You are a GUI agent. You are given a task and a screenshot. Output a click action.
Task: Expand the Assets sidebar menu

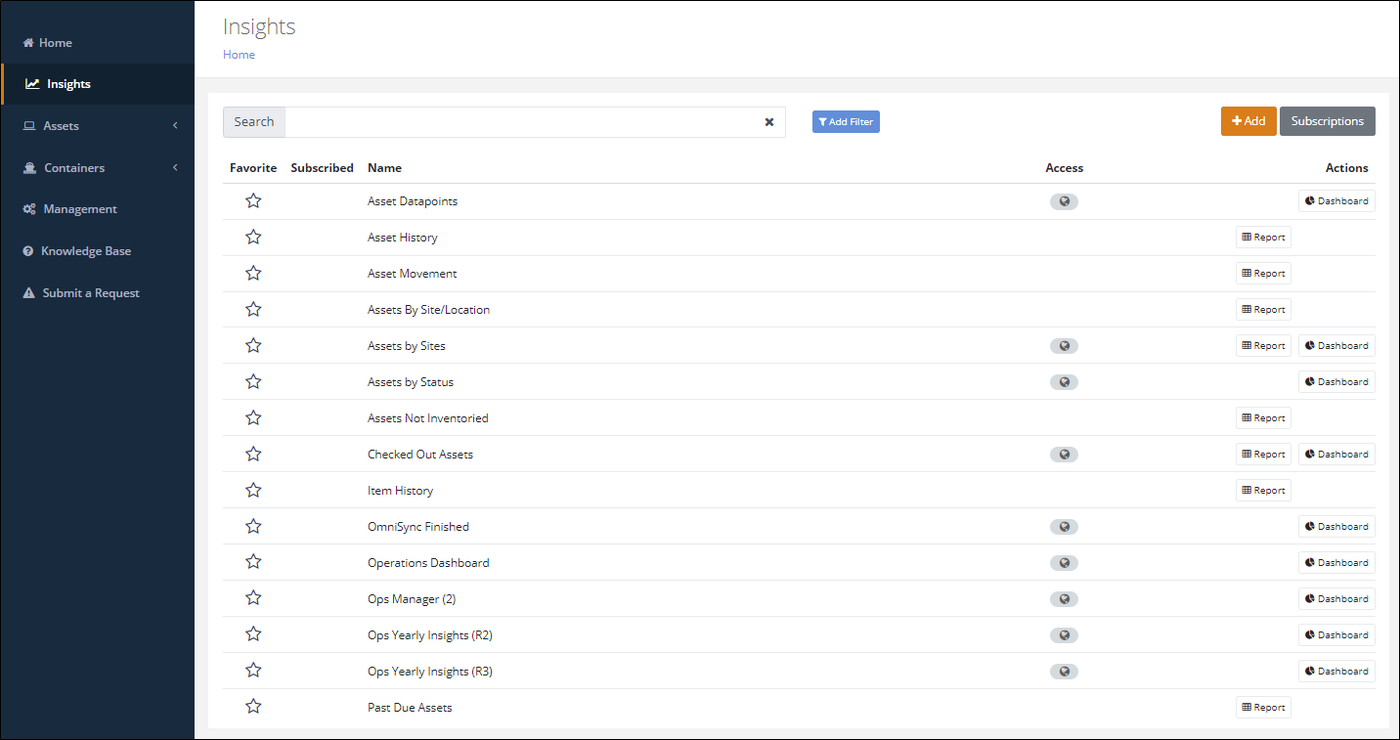tap(98, 126)
